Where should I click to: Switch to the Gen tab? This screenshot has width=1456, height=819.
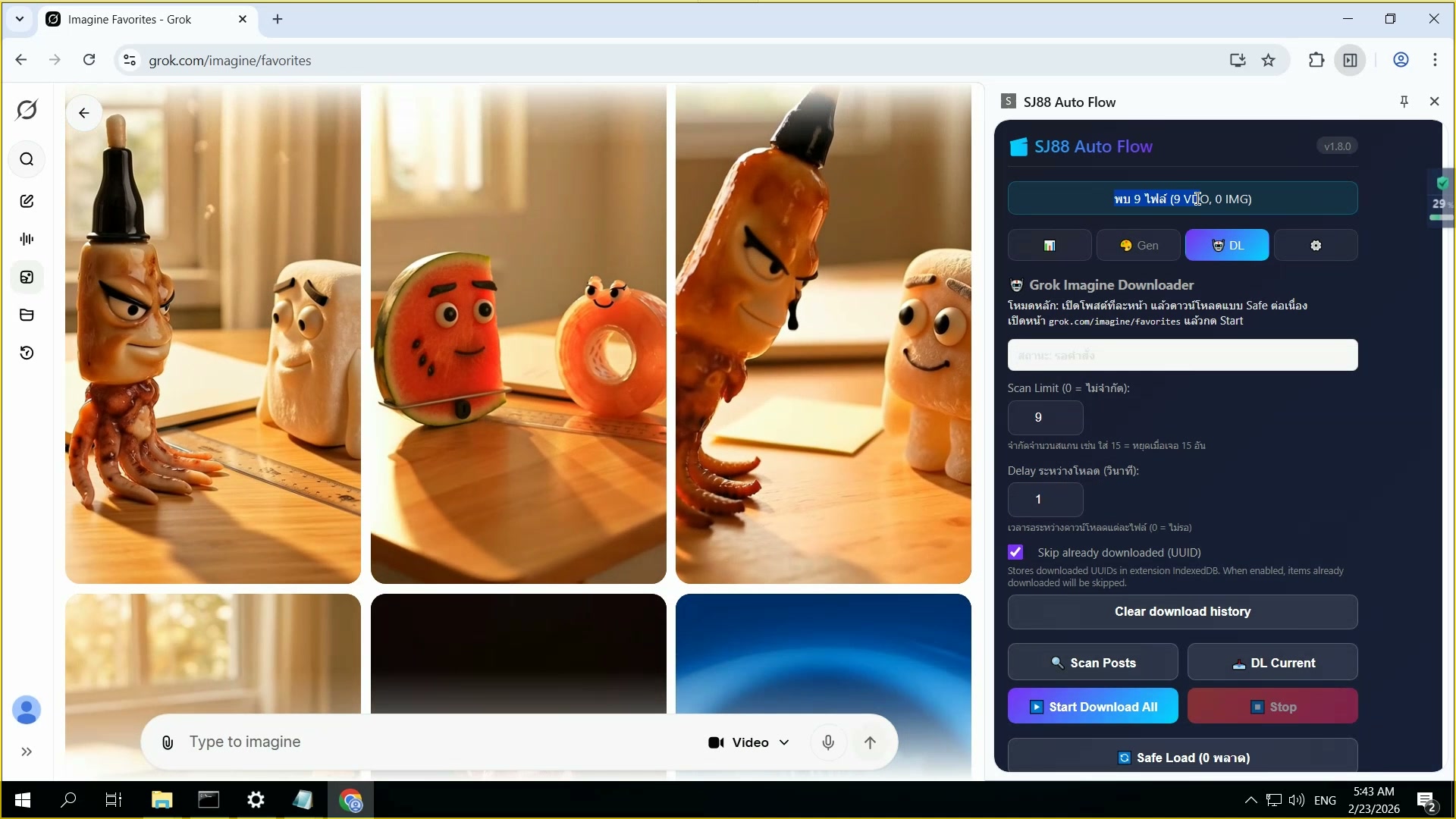[x=1139, y=245]
